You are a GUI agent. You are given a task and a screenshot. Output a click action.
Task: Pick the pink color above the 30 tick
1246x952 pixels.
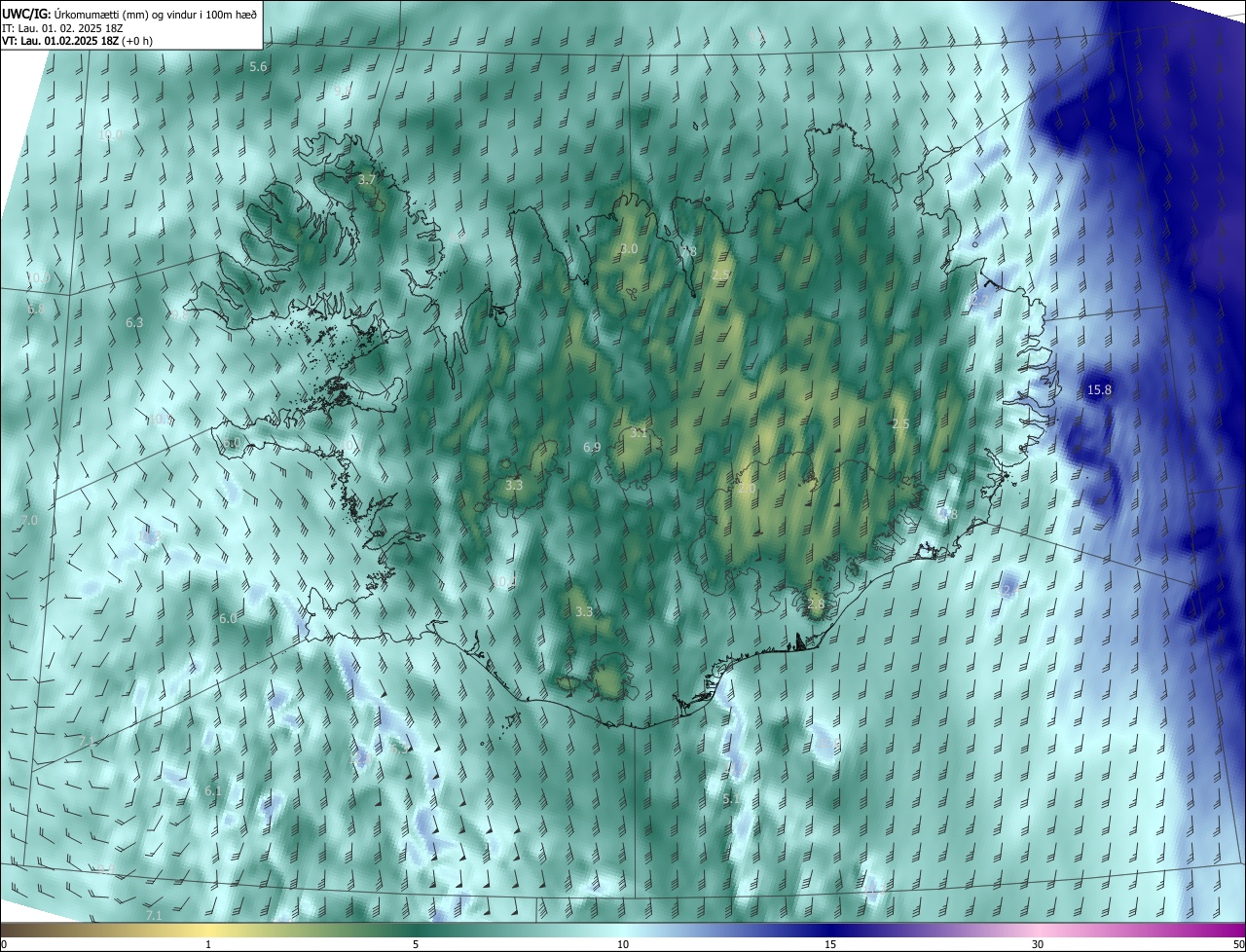pos(1038,930)
